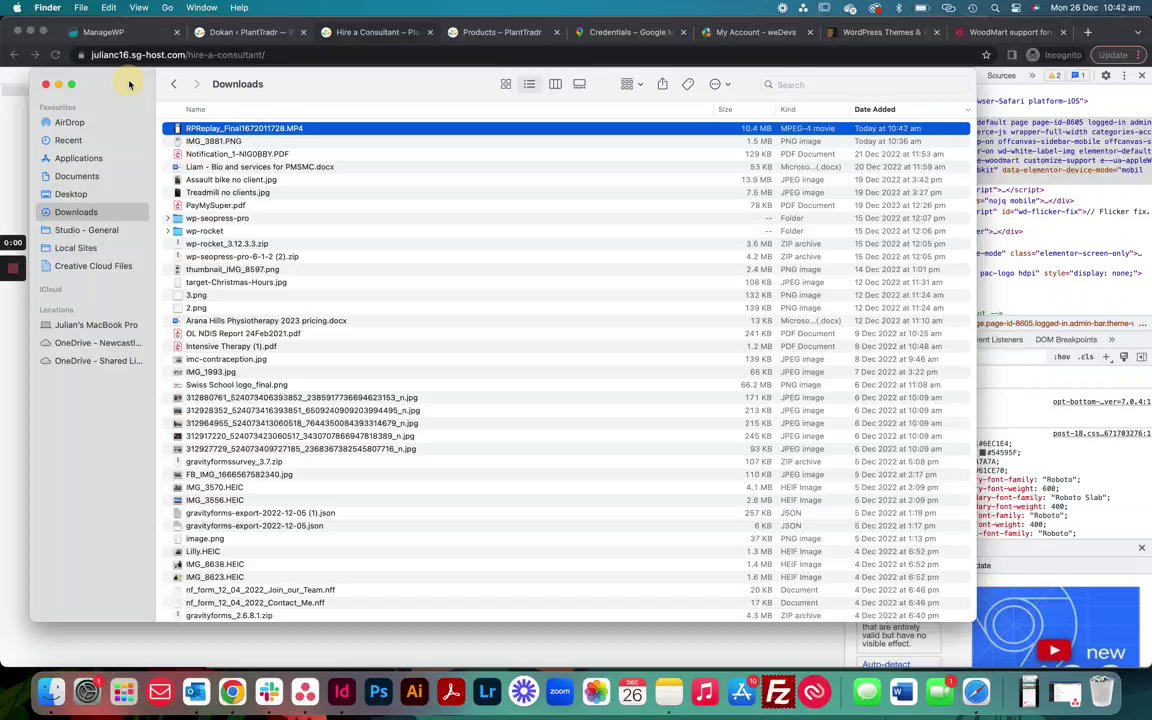
Task: Open Spotlight search in the menu bar
Action: [x=995, y=8]
